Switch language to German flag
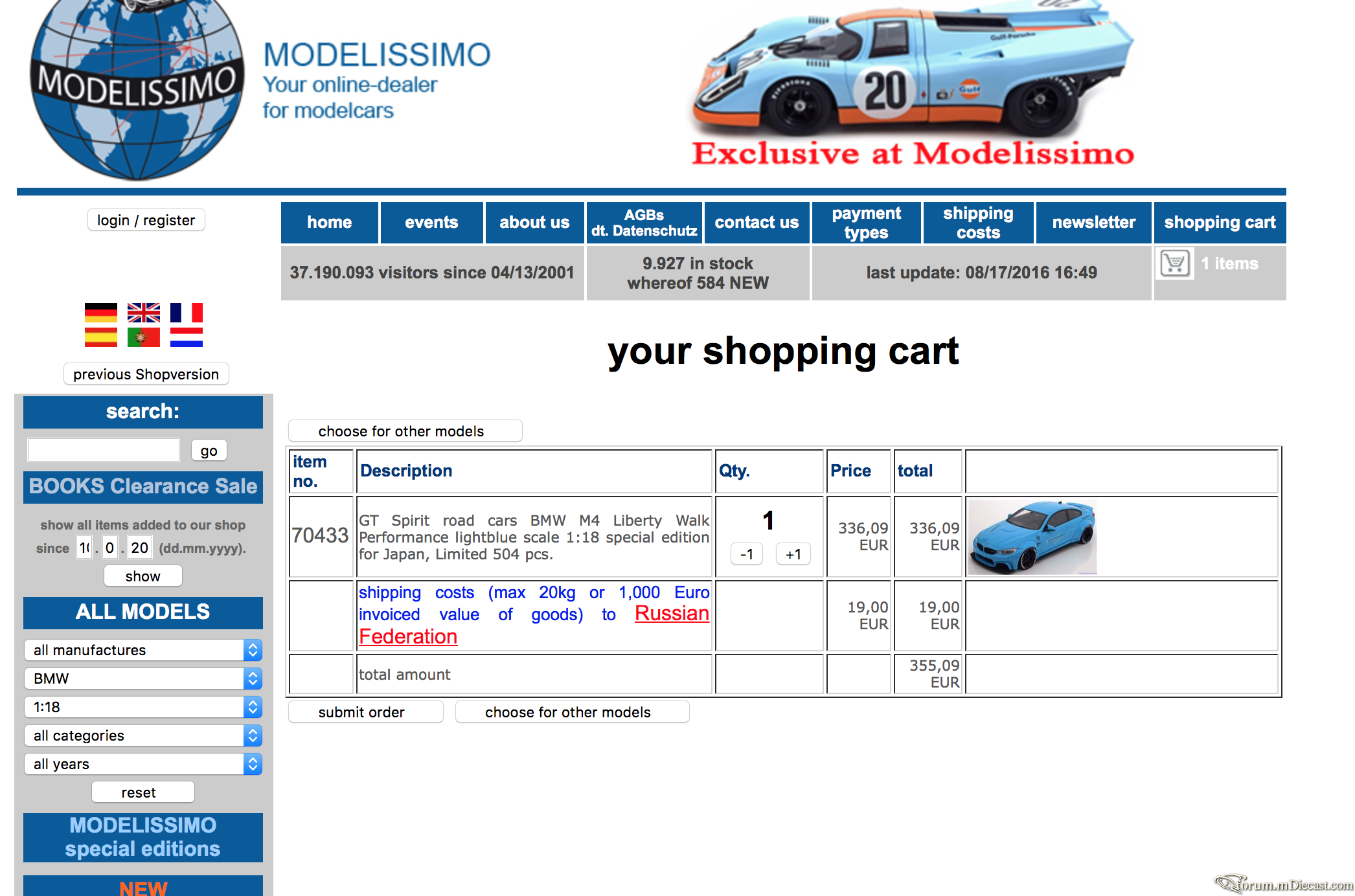This screenshot has width=1355, height=896. click(101, 313)
